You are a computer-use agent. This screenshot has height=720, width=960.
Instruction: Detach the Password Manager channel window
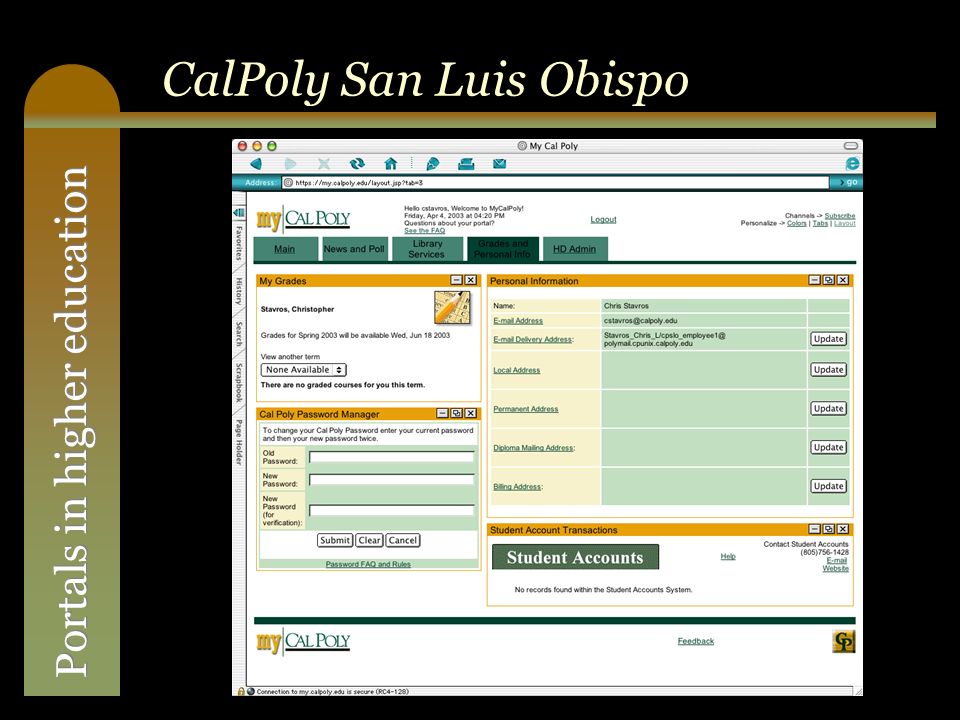point(456,413)
